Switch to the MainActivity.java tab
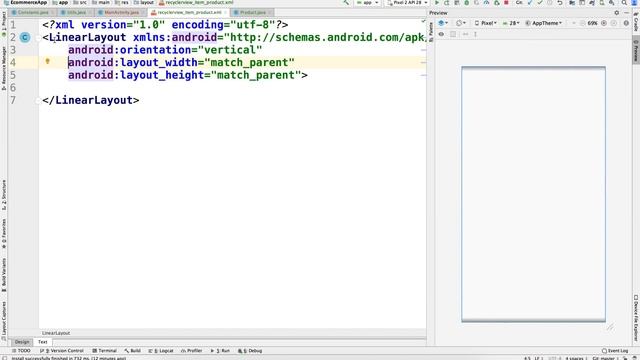The height and width of the screenshot is (360, 640). [x=121, y=13]
